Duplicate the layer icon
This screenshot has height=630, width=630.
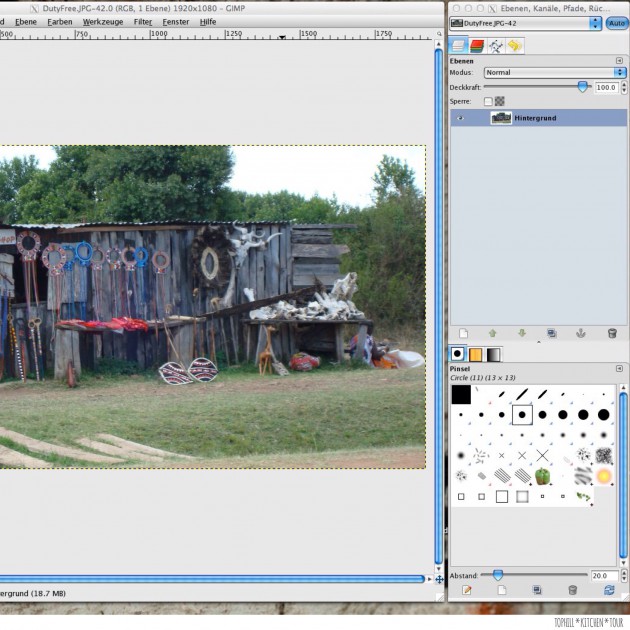coord(551,333)
